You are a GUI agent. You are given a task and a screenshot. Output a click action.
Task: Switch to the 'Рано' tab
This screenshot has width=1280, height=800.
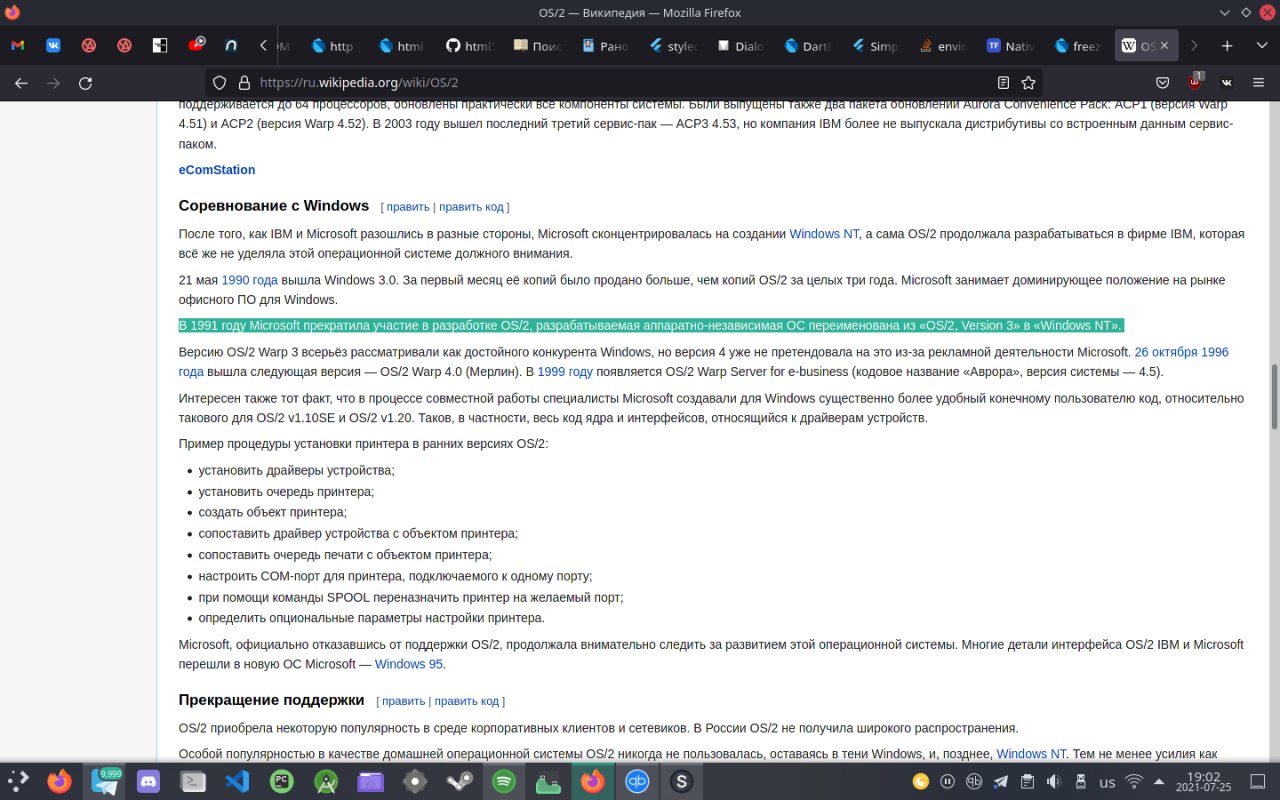(x=605, y=46)
